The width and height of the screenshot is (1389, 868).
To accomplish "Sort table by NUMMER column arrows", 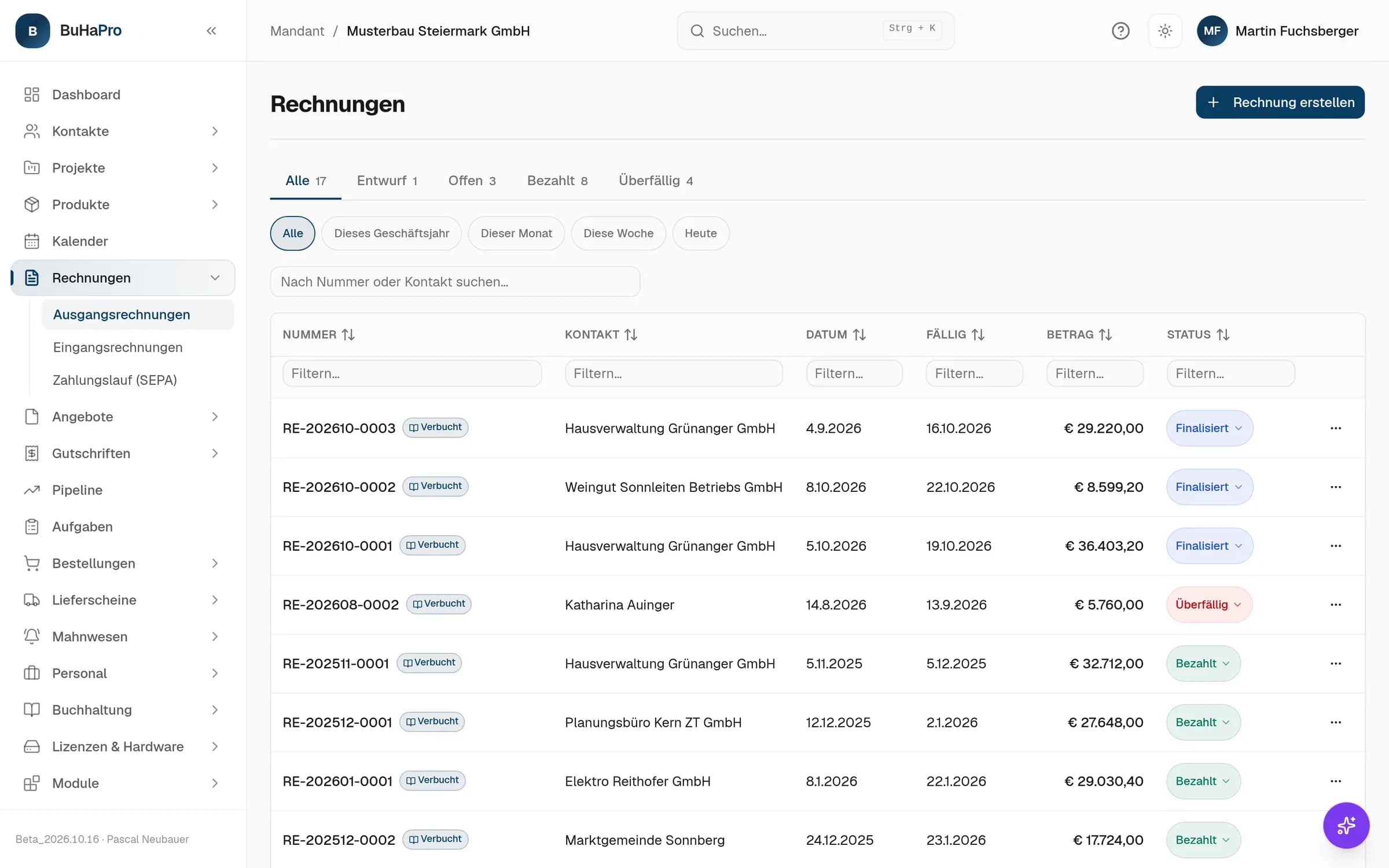I will coord(348,334).
